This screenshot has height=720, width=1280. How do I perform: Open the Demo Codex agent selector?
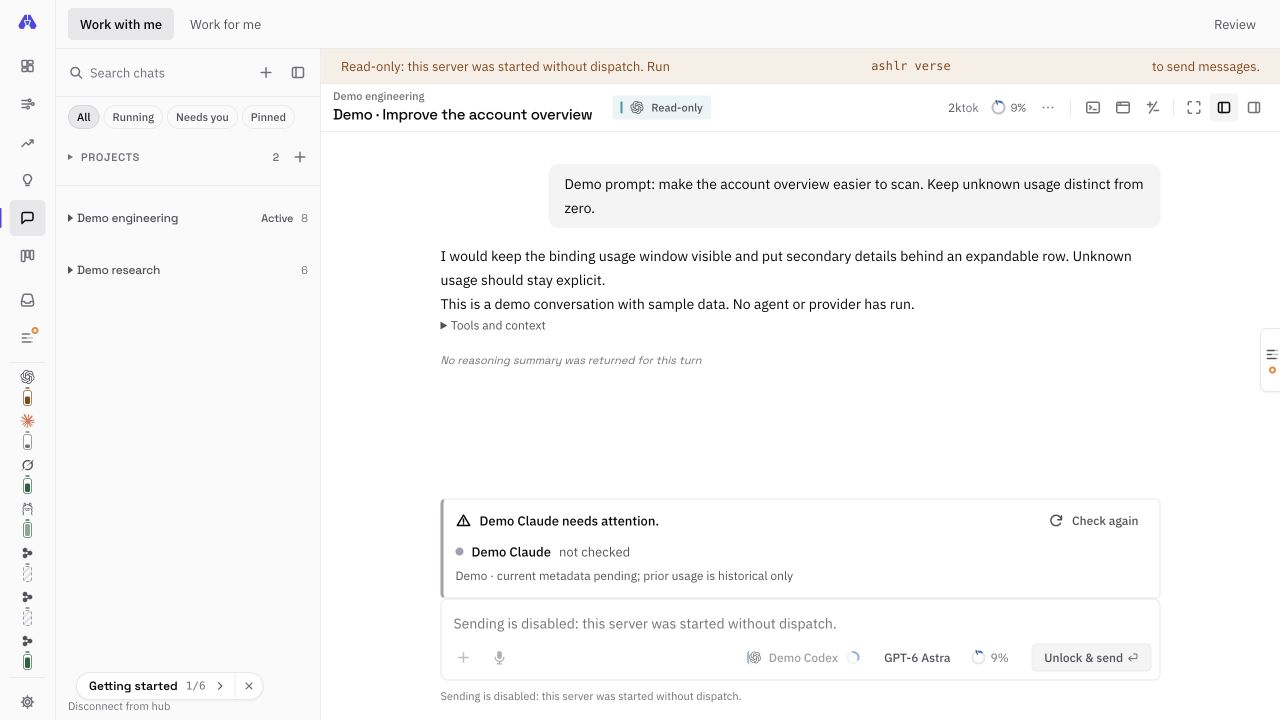click(x=803, y=657)
